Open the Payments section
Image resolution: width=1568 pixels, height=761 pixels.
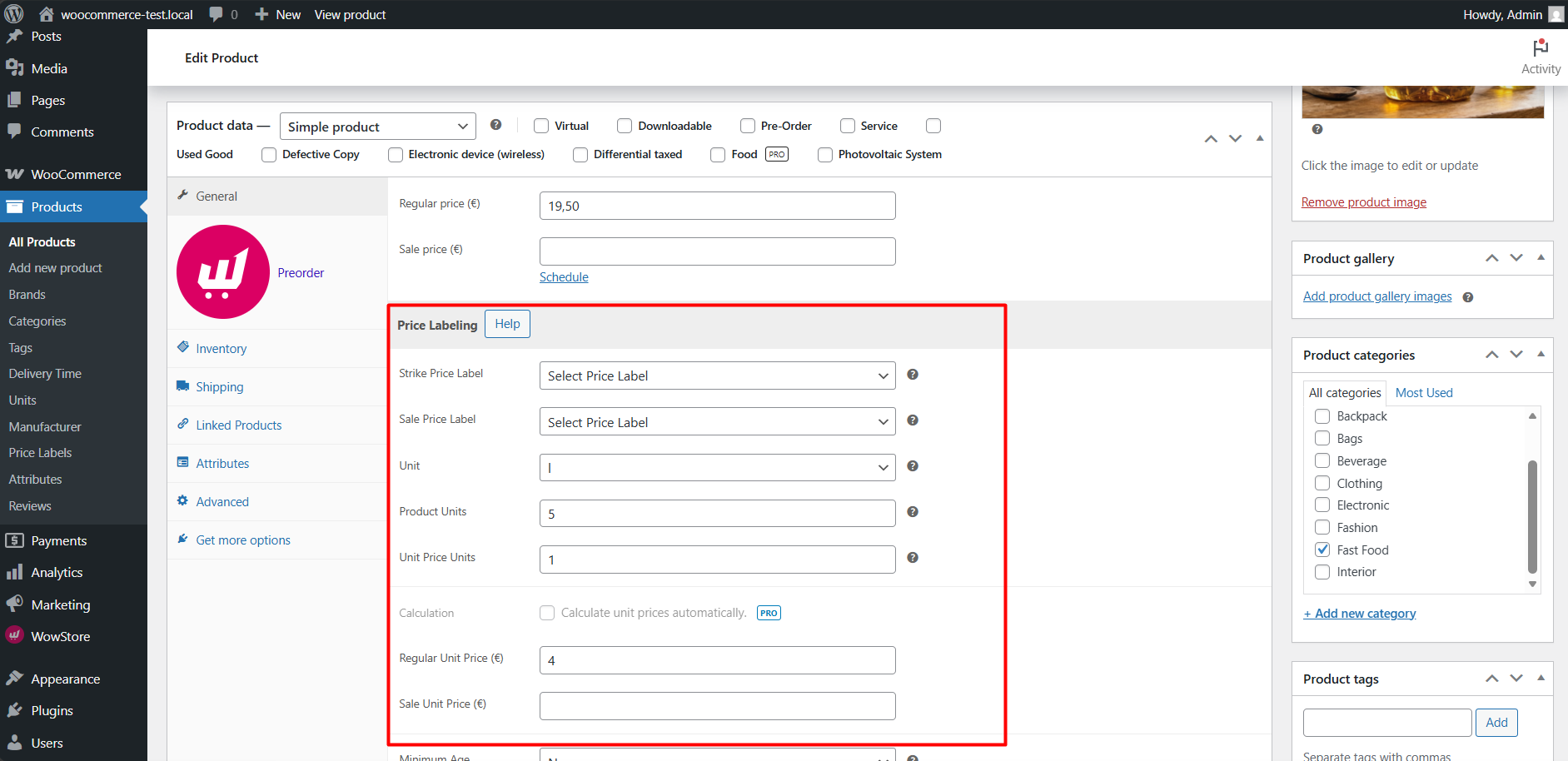58,540
